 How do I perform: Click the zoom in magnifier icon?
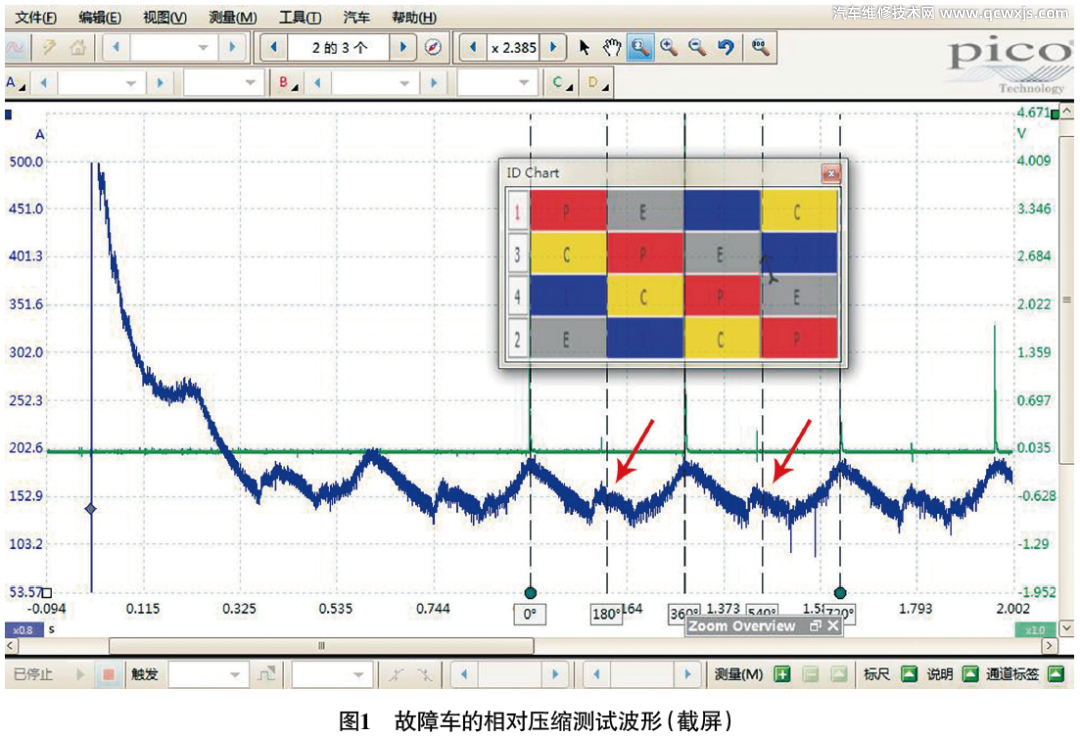point(669,47)
